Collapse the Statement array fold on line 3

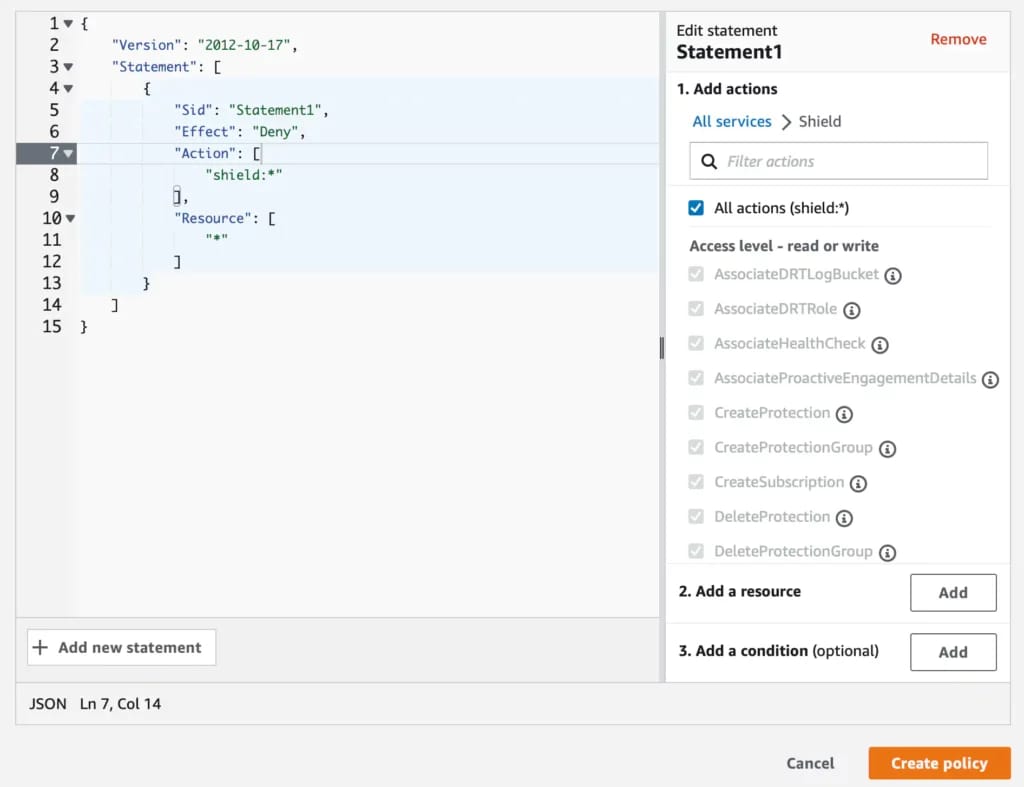click(68, 67)
